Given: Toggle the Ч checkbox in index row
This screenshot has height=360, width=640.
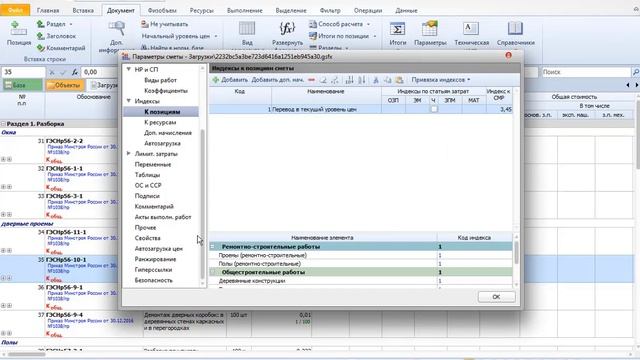Looking at the screenshot, I should pos(433,109).
